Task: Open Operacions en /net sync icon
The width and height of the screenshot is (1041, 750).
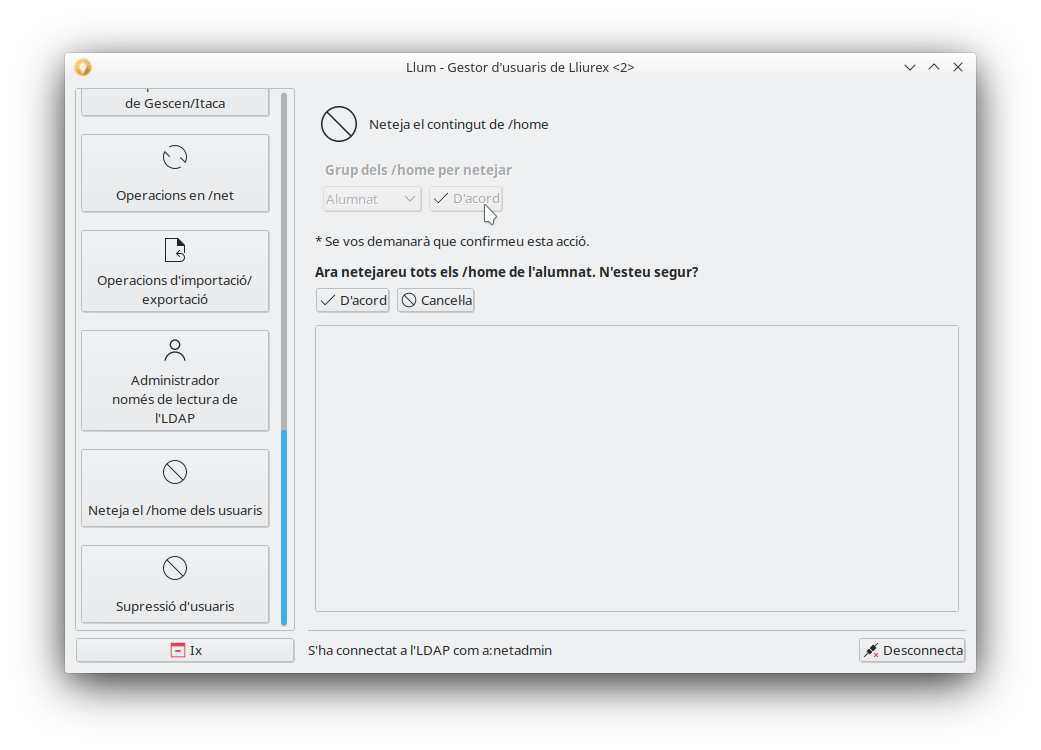Action: click(175, 158)
